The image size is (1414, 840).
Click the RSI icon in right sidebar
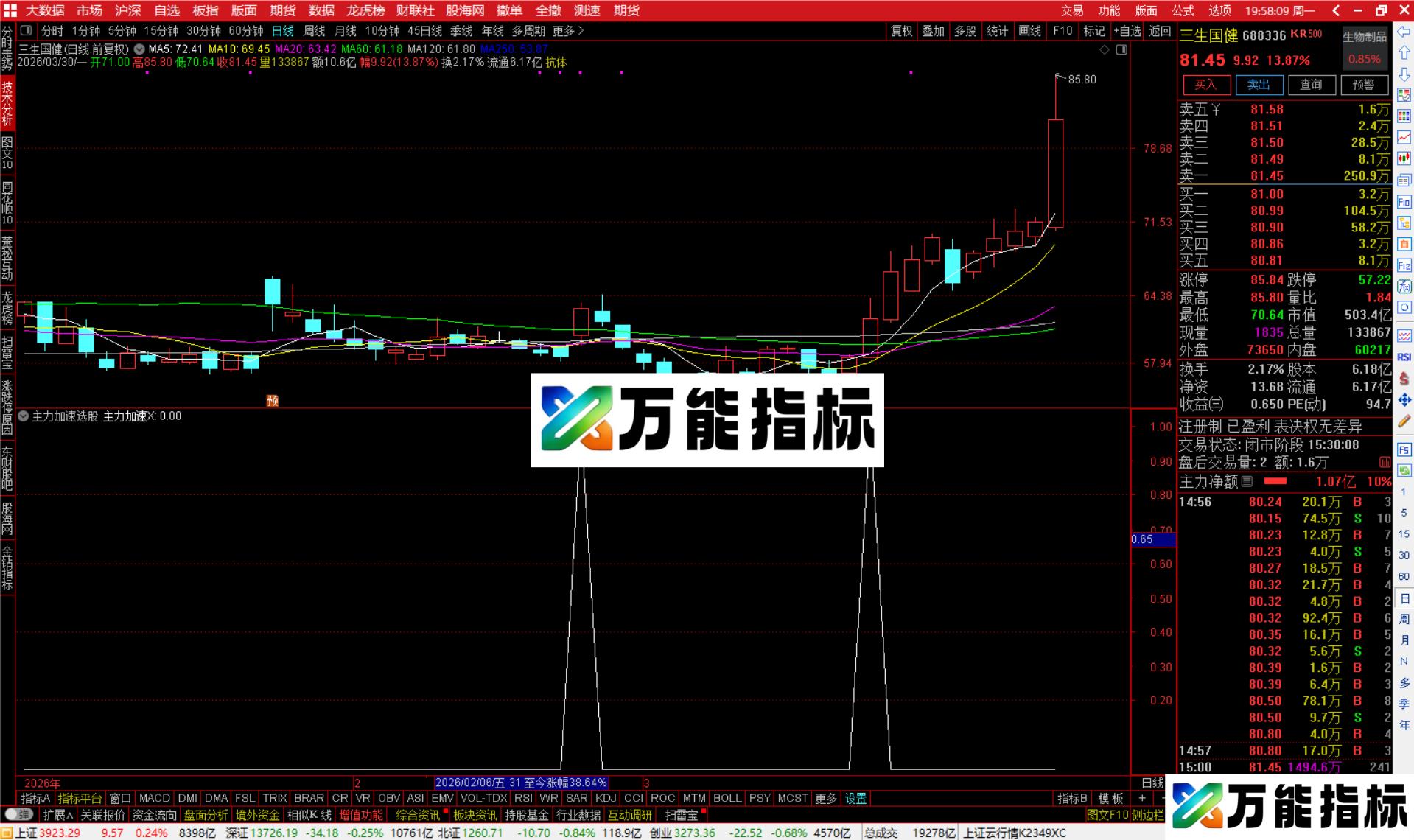1404,358
